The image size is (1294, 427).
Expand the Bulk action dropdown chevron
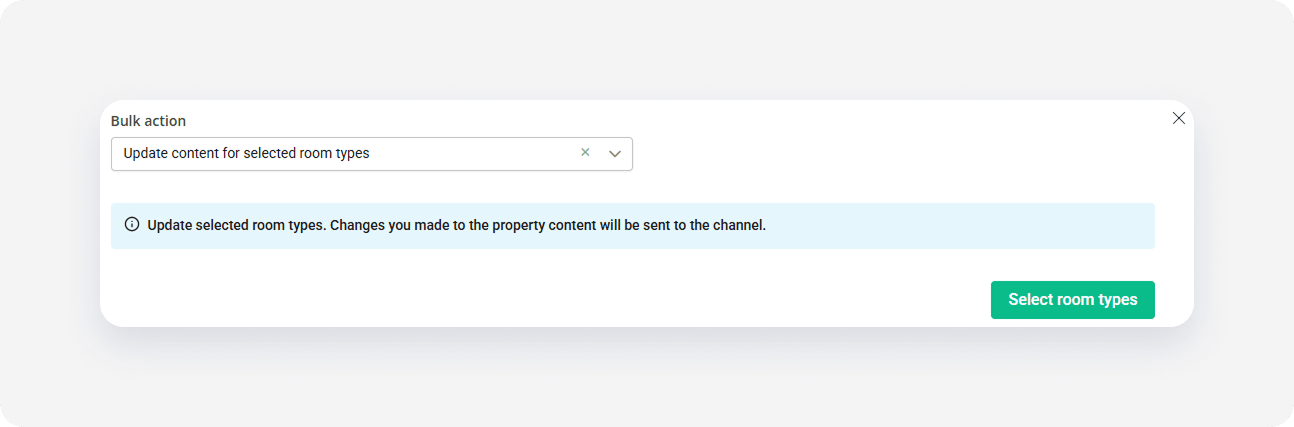pyautogui.click(x=615, y=154)
